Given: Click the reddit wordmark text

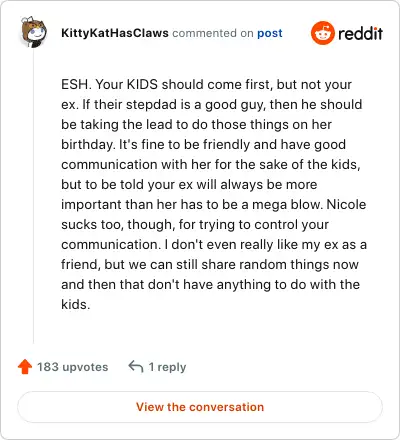Looking at the screenshot, I should coord(360,33).
